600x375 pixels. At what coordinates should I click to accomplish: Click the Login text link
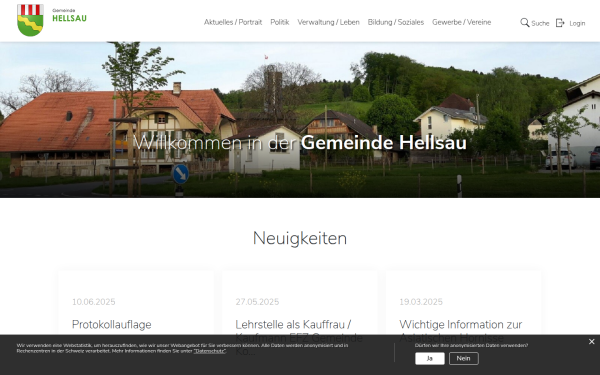coord(577,23)
